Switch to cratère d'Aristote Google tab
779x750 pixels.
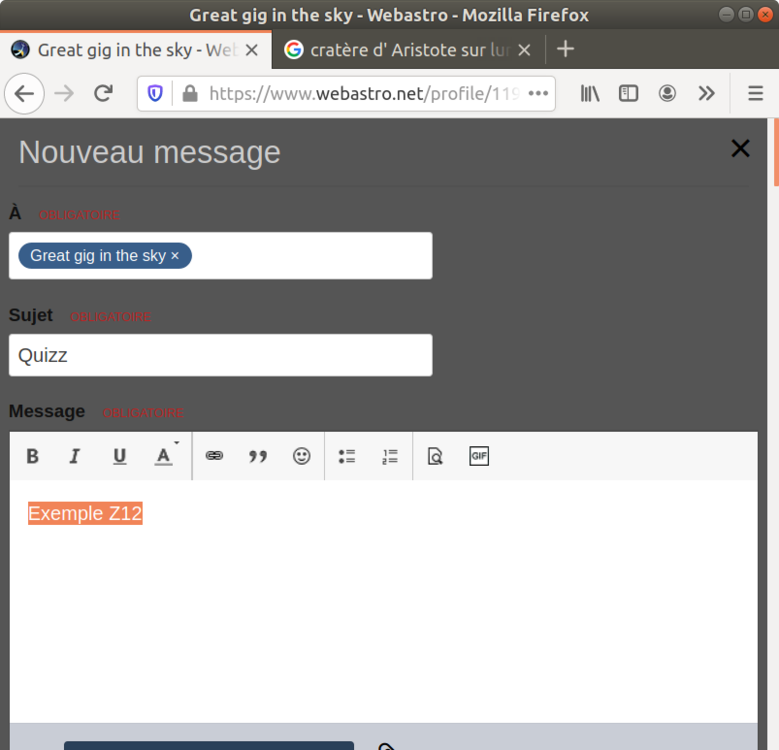(x=408, y=50)
